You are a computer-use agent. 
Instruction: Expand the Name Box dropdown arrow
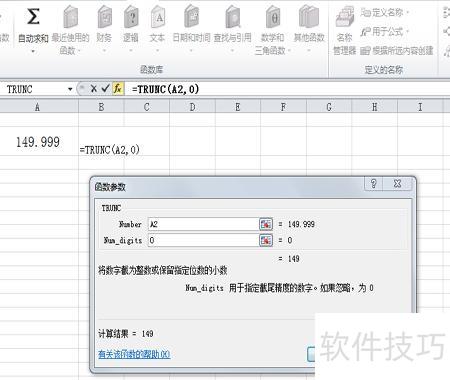click(x=70, y=89)
